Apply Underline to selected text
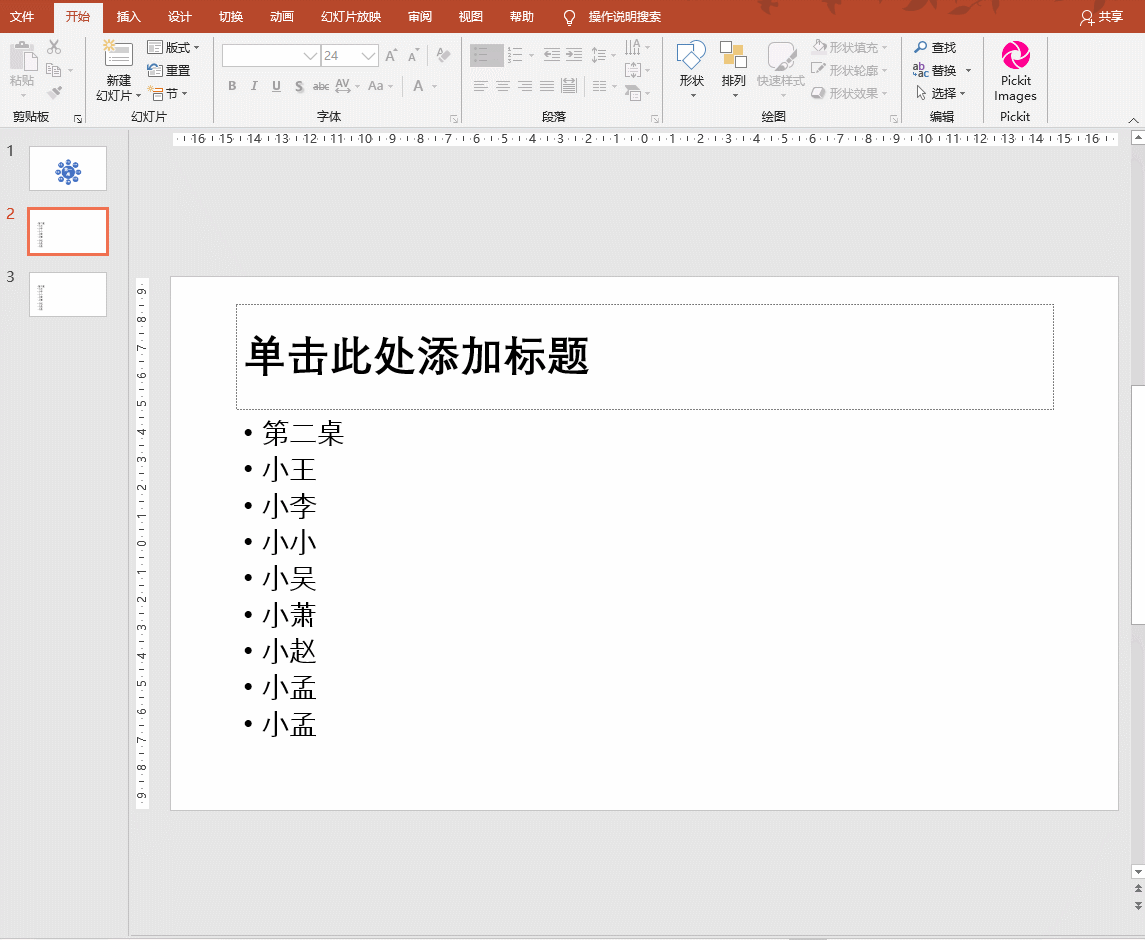This screenshot has width=1145, height=940. [275, 87]
